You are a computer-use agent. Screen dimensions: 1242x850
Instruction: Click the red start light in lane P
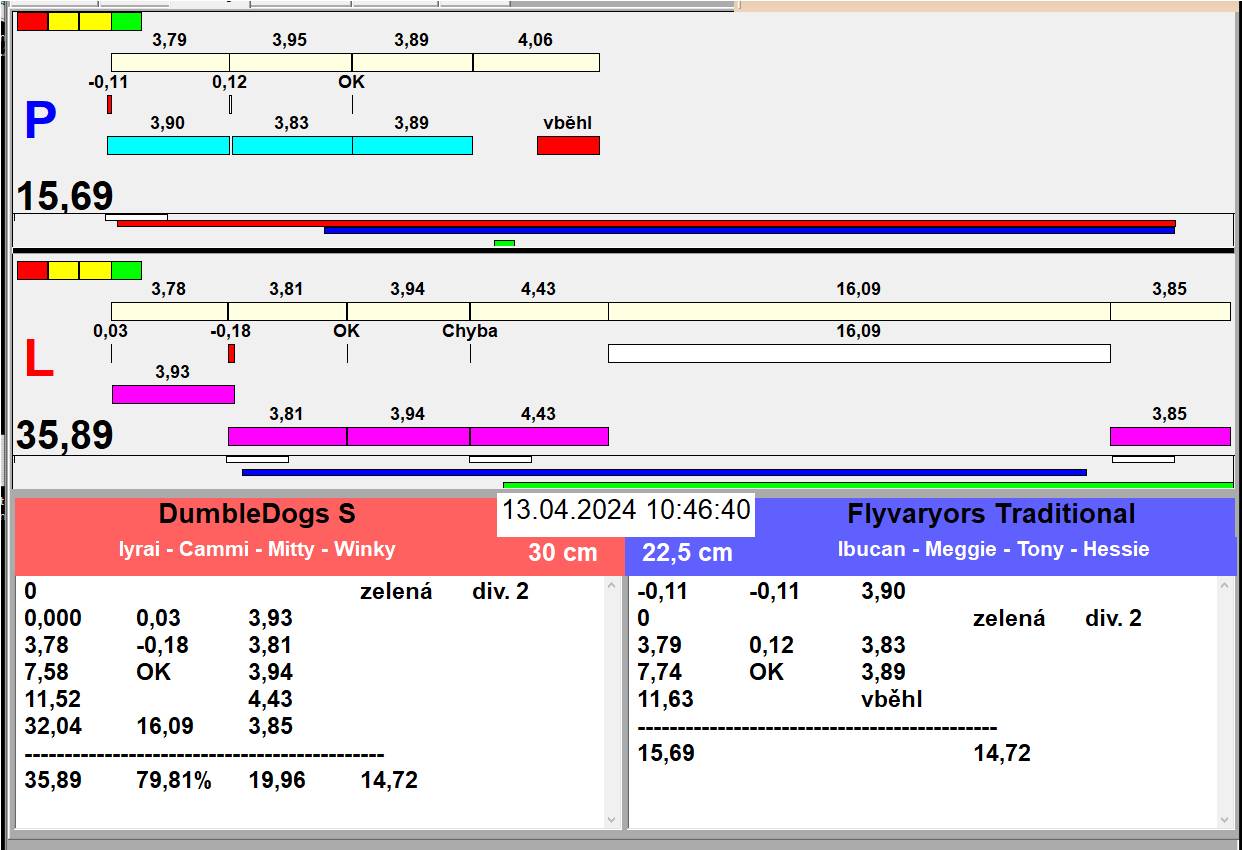click(32, 21)
